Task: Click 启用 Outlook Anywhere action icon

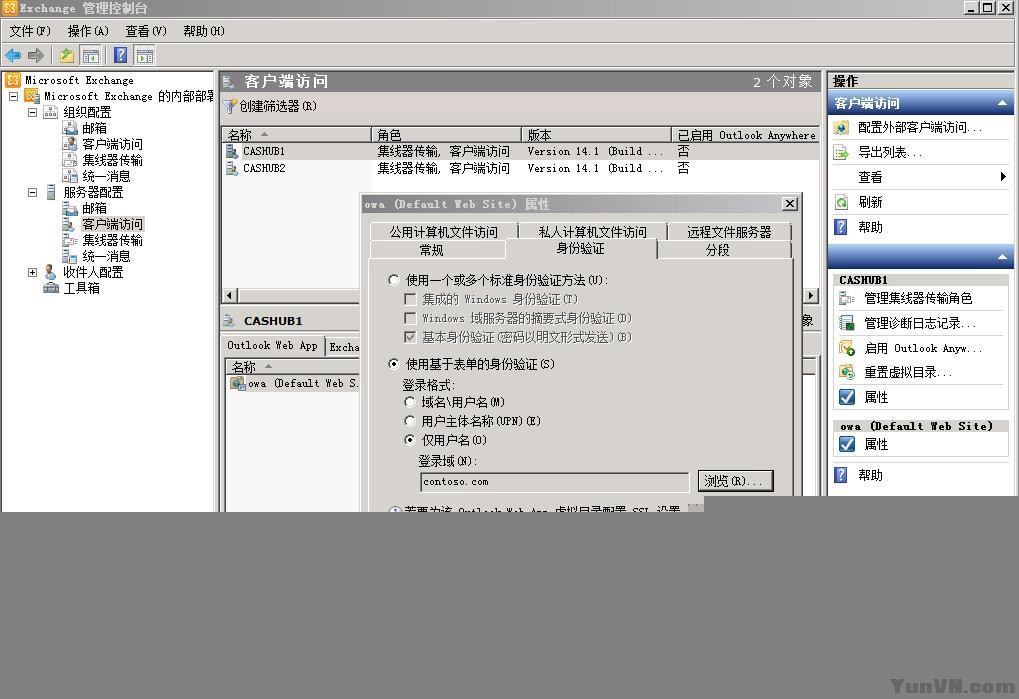Action: click(x=847, y=348)
